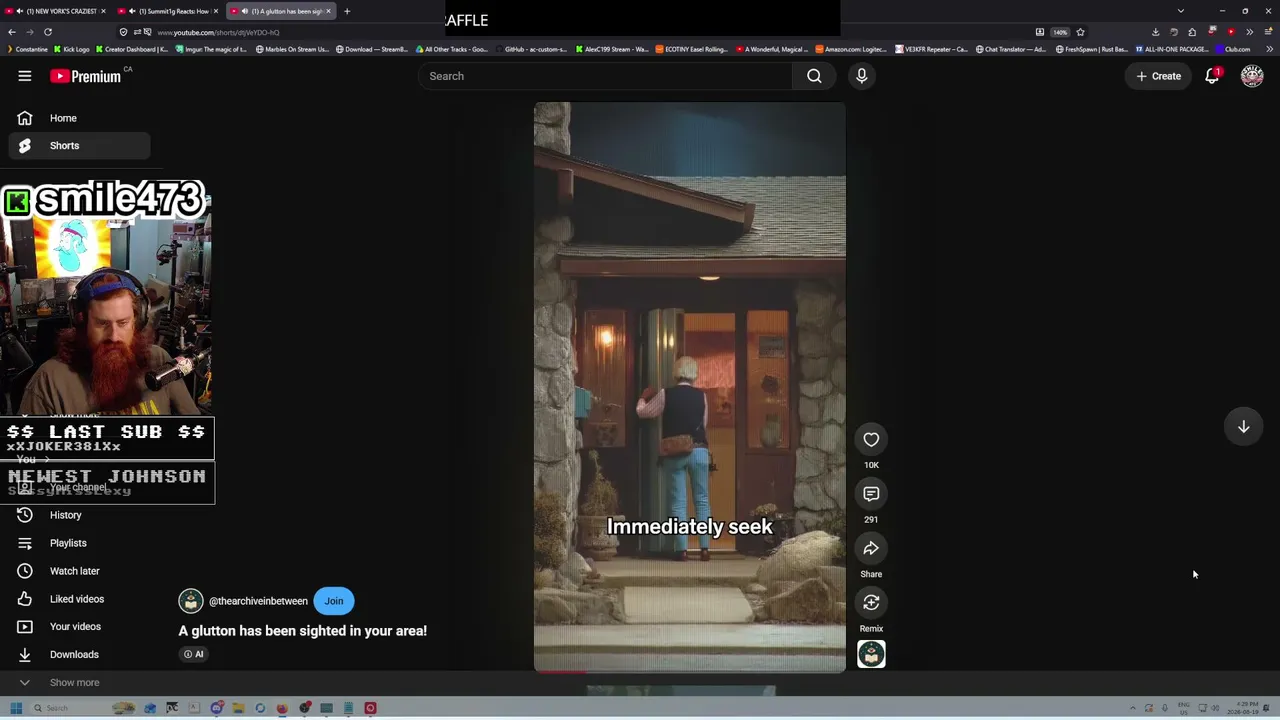
Task: Open Your videos in the sidebar
Action: pyautogui.click(x=80, y=627)
